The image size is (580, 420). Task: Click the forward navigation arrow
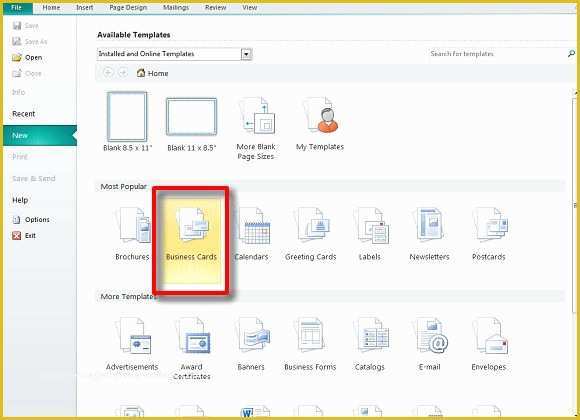(123, 73)
